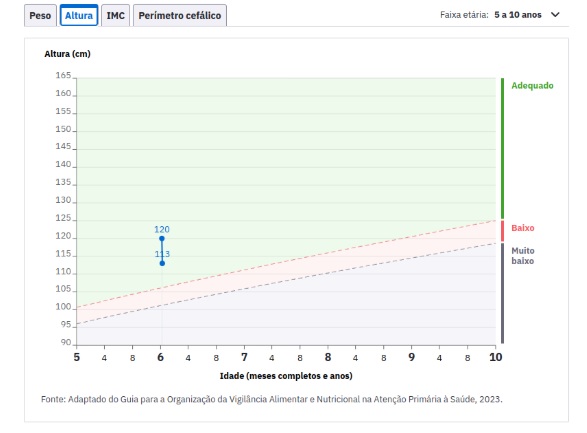
Task: Select the red Baixo legend bar
Action: click(502, 231)
